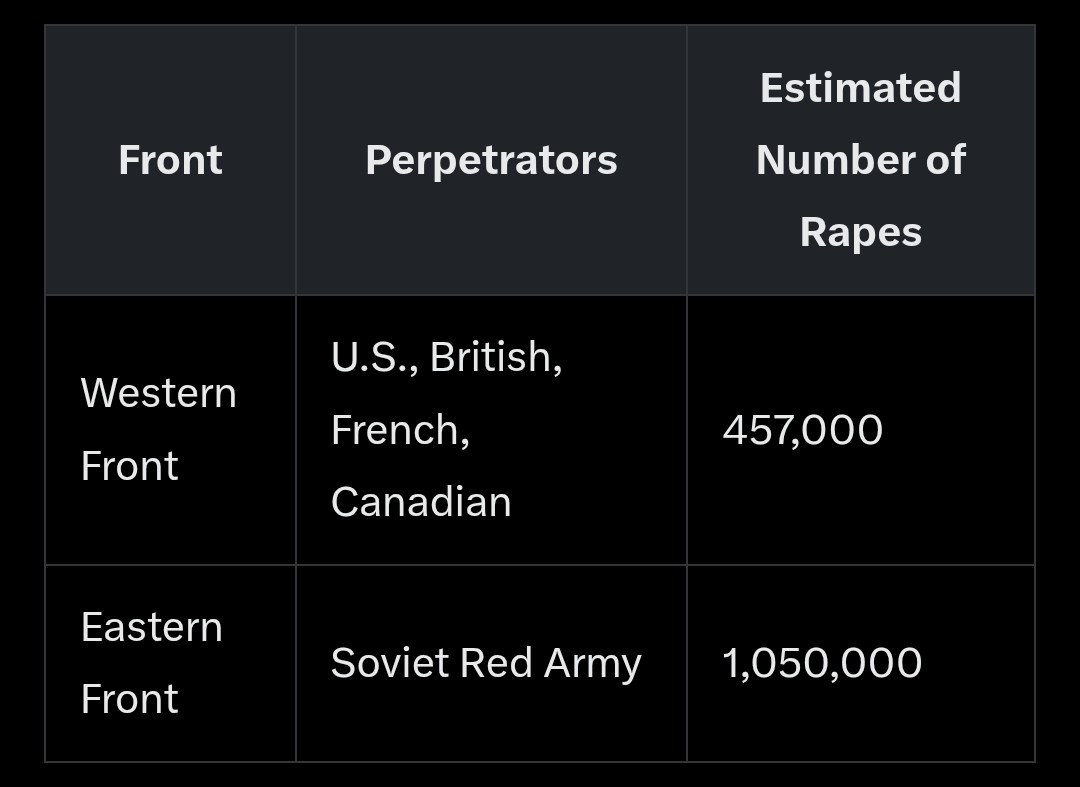
Task: Select the Western Front cell
Action: tap(170, 430)
